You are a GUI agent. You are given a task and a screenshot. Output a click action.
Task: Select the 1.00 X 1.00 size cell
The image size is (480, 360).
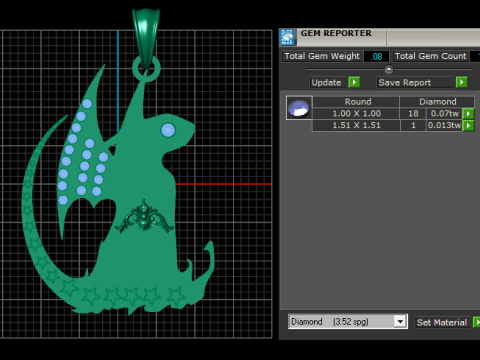coord(356,114)
